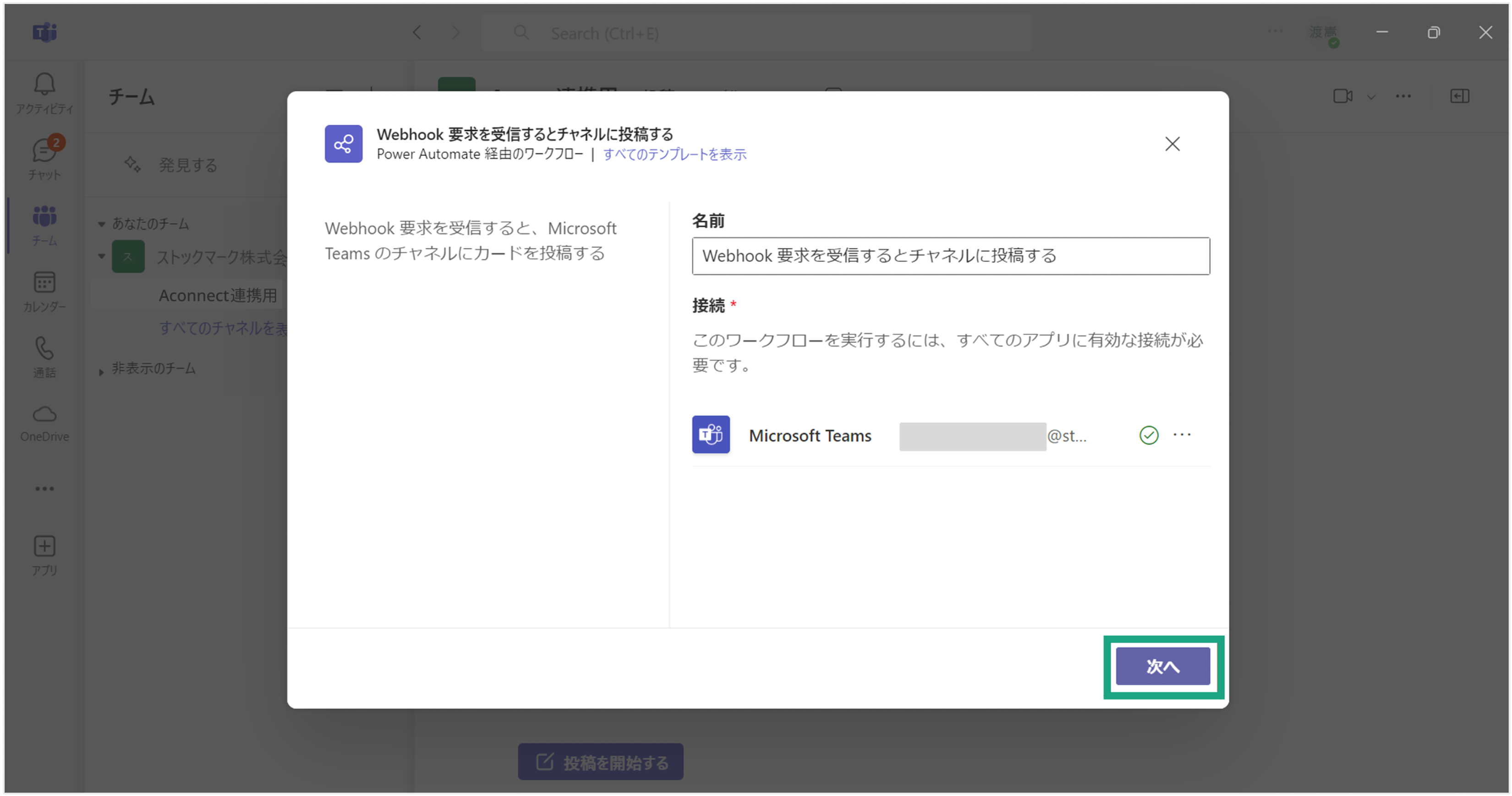Show more apps ellipsis in sidebar
The width and height of the screenshot is (1512, 796).
point(44,489)
